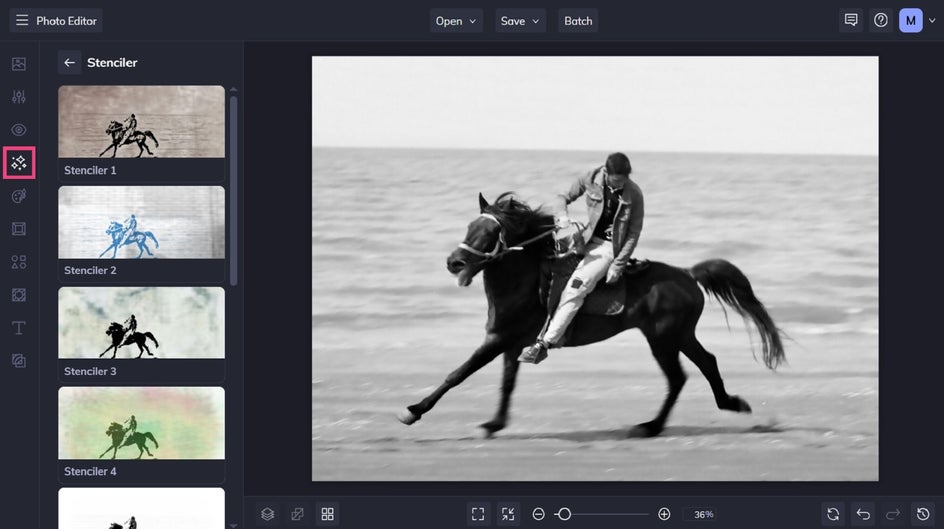
Task: Open the eye-icon Touch Up panel
Action: click(19, 130)
